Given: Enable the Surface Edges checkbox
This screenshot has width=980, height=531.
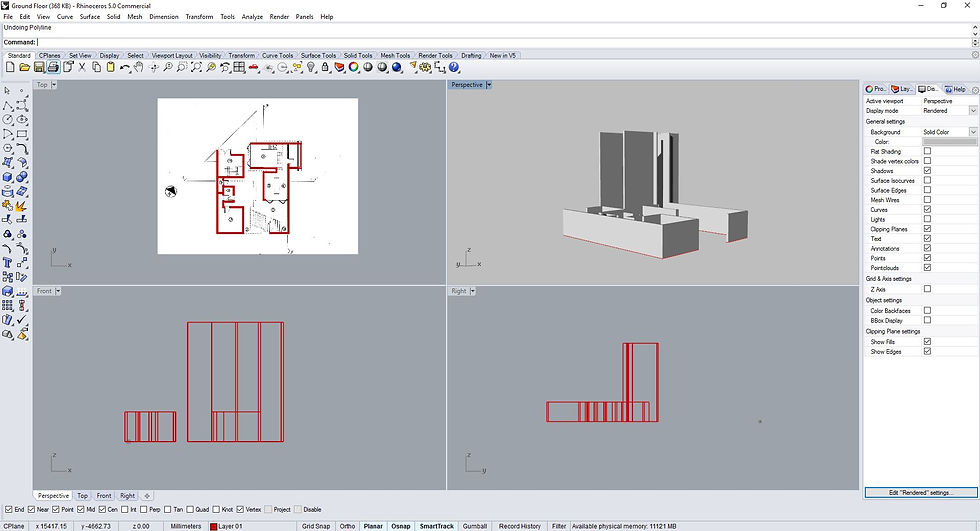Looking at the screenshot, I should click(x=928, y=190).
